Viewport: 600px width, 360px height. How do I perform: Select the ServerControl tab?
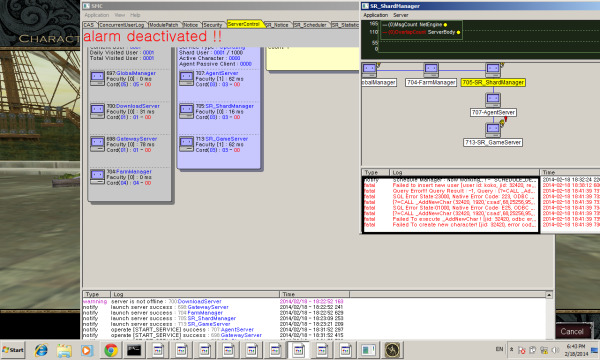[x=244, y=24]
